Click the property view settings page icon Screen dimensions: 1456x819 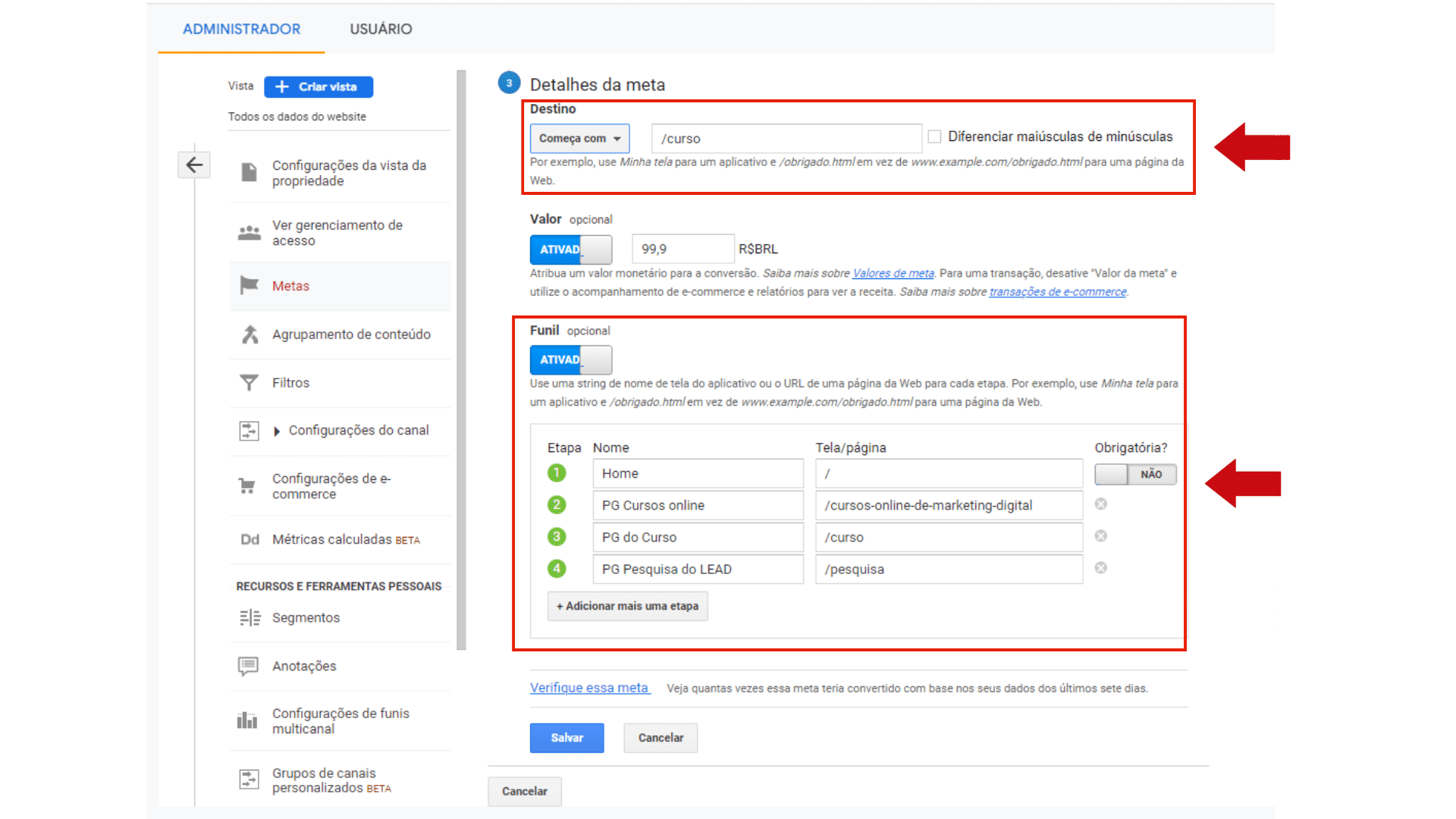point(249,172)
